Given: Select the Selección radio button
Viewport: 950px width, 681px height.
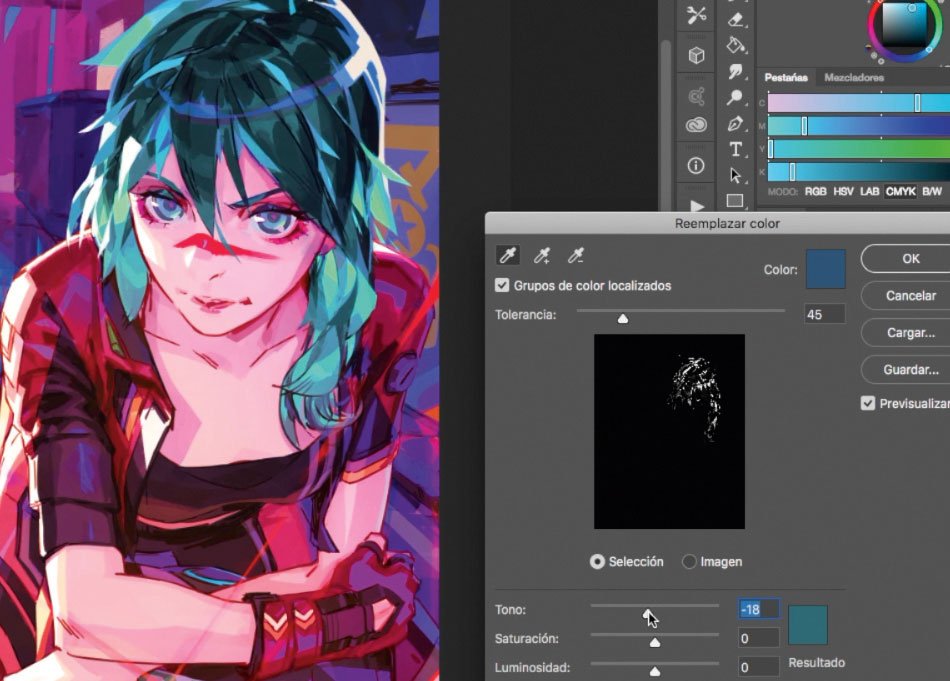Looking at the screenshot, I should tap(597, 562).
